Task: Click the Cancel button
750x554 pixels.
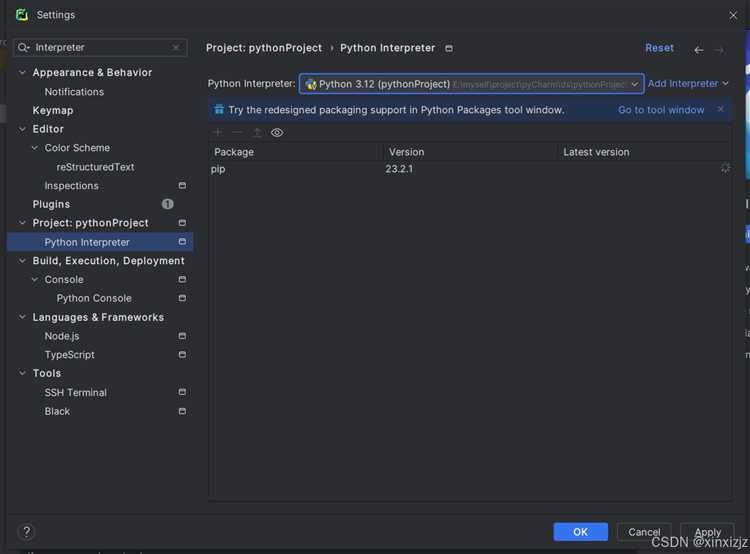Action: click(x=644, y=532)
